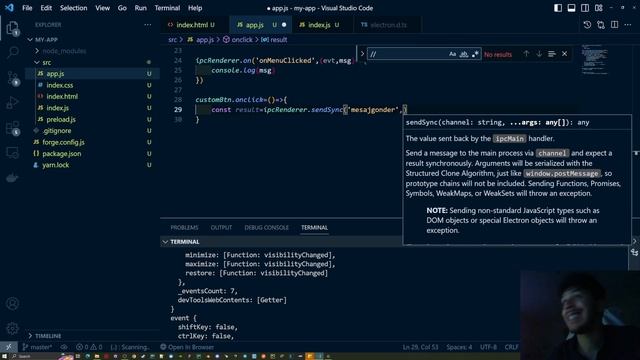Image resolution: width=640 pixels, height=360 pixels.
Task: Open the Accounts menu
Action: coord(13,304)
